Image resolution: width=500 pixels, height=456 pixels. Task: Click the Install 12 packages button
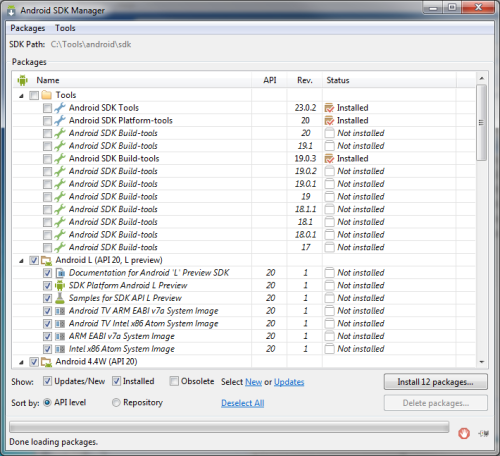[x=436, y=382]
